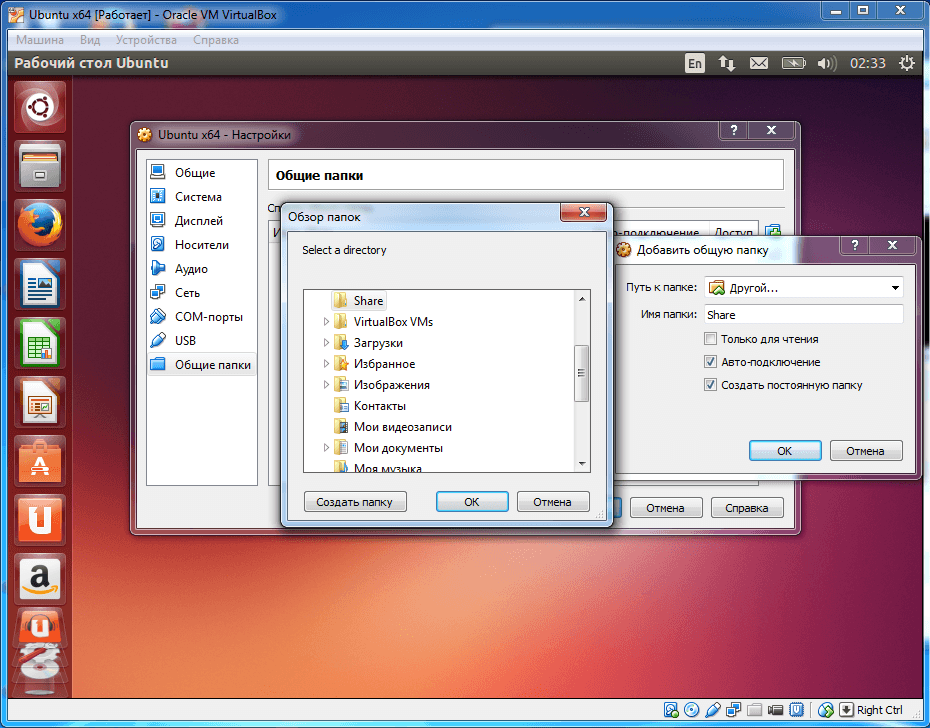
Task: Click the optical disc status icon
Action: click(x=692, y=710)
